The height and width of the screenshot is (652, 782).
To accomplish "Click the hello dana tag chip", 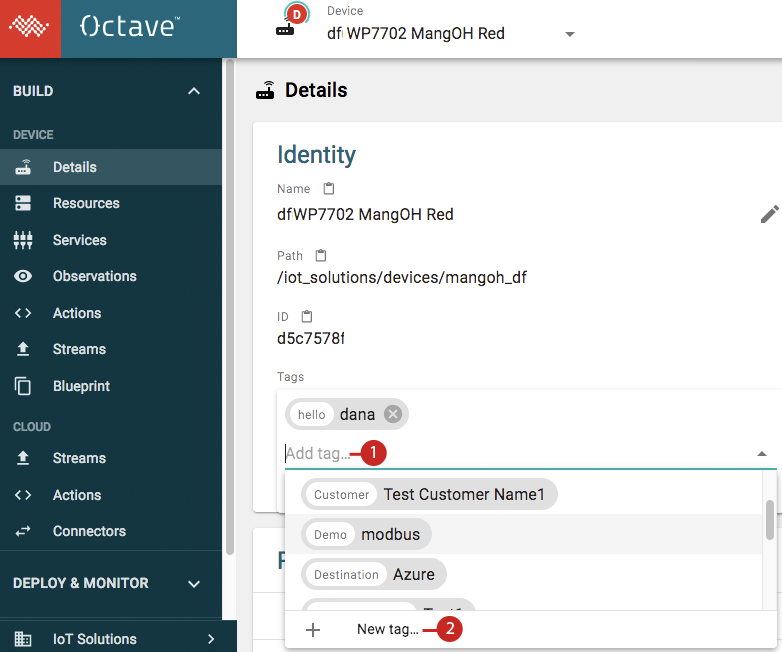I will click(347, 414).
